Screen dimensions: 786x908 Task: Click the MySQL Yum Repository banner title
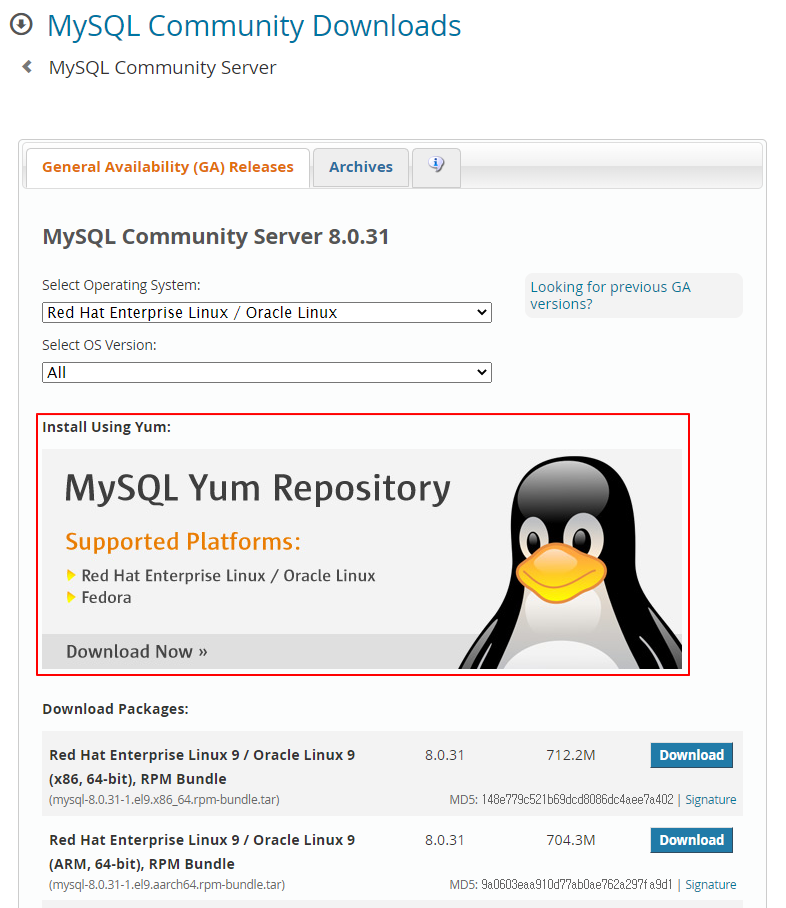pyautogui.click(x=257, y=488)
